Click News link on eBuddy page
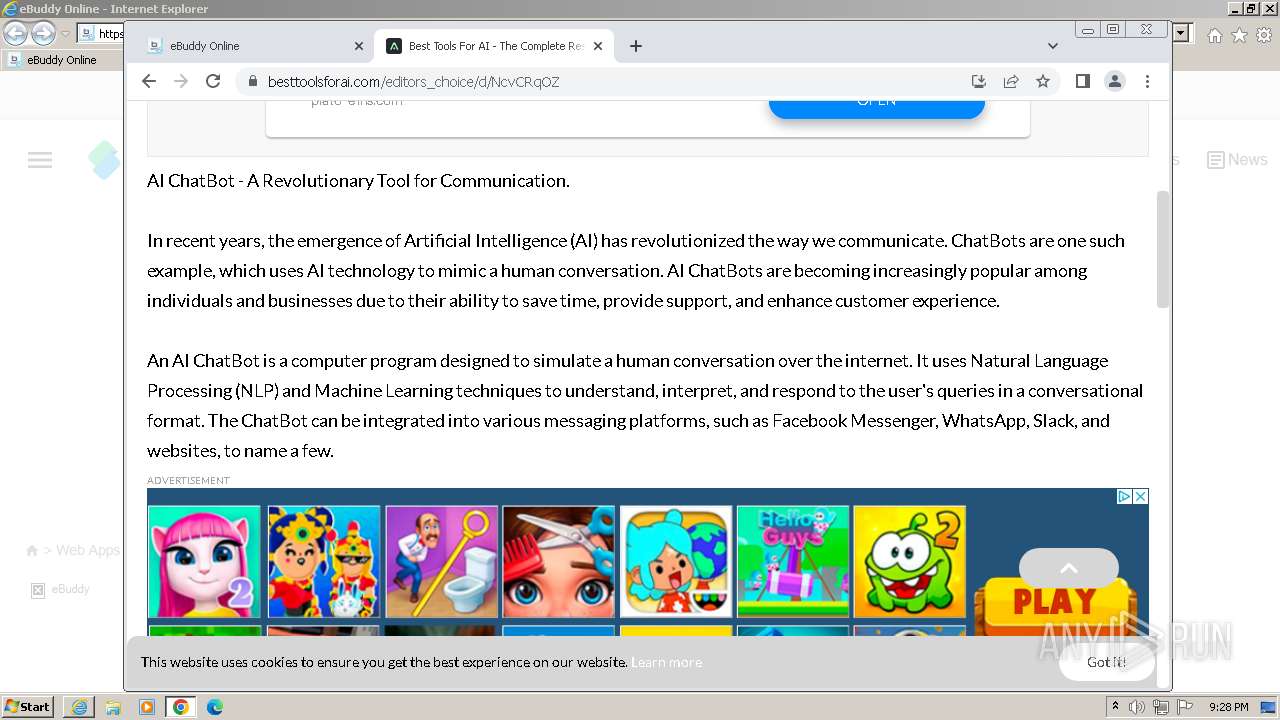The width and height of the screenshot is (1280, 720). [1237, 160]
